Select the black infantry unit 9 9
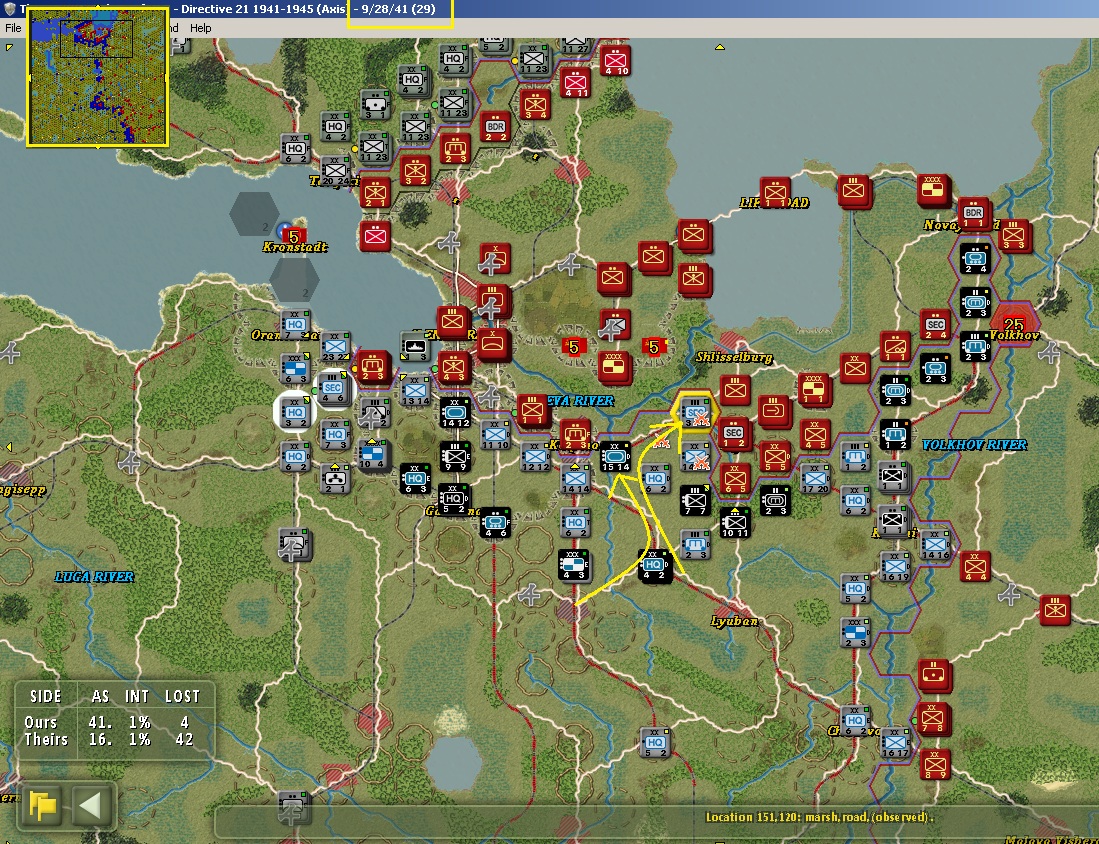1099x844 pixels. point(455,456)
